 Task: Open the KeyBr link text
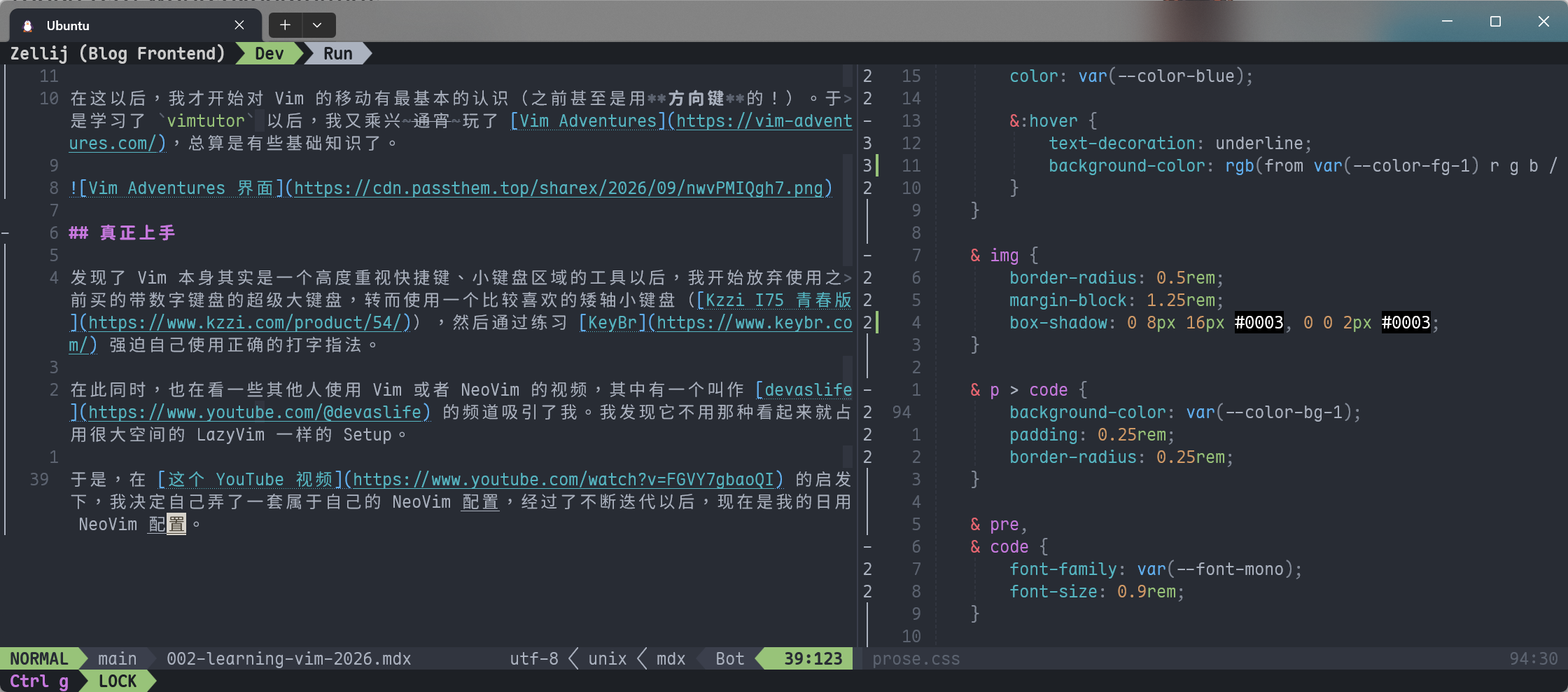pos(612,322)
